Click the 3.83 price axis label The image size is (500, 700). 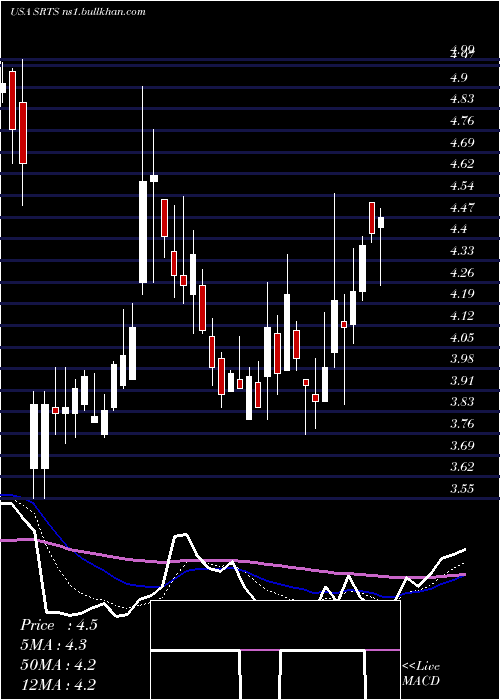click(x=462, y=402)
